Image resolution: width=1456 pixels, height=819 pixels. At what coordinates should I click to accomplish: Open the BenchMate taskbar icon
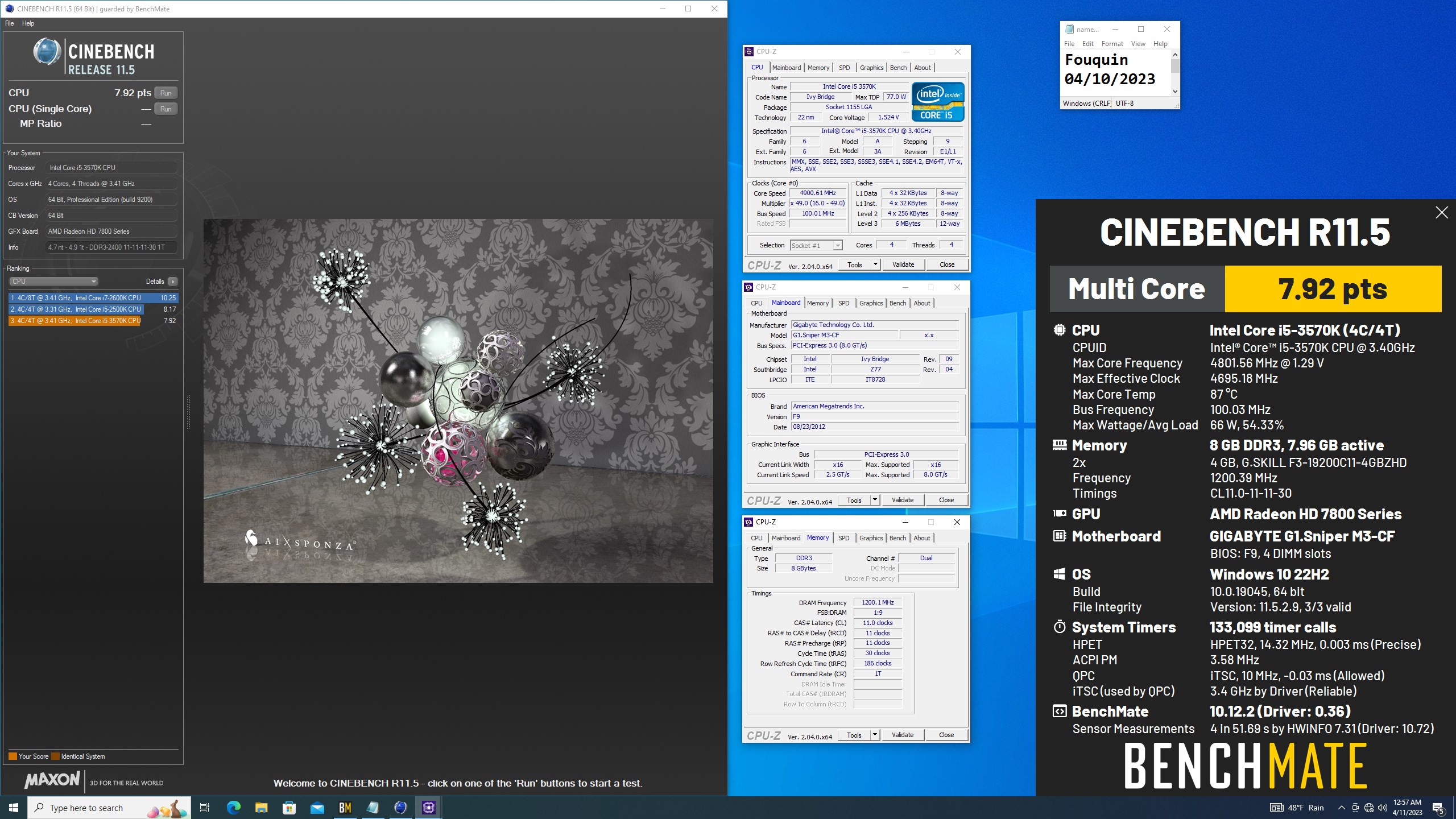345,808
